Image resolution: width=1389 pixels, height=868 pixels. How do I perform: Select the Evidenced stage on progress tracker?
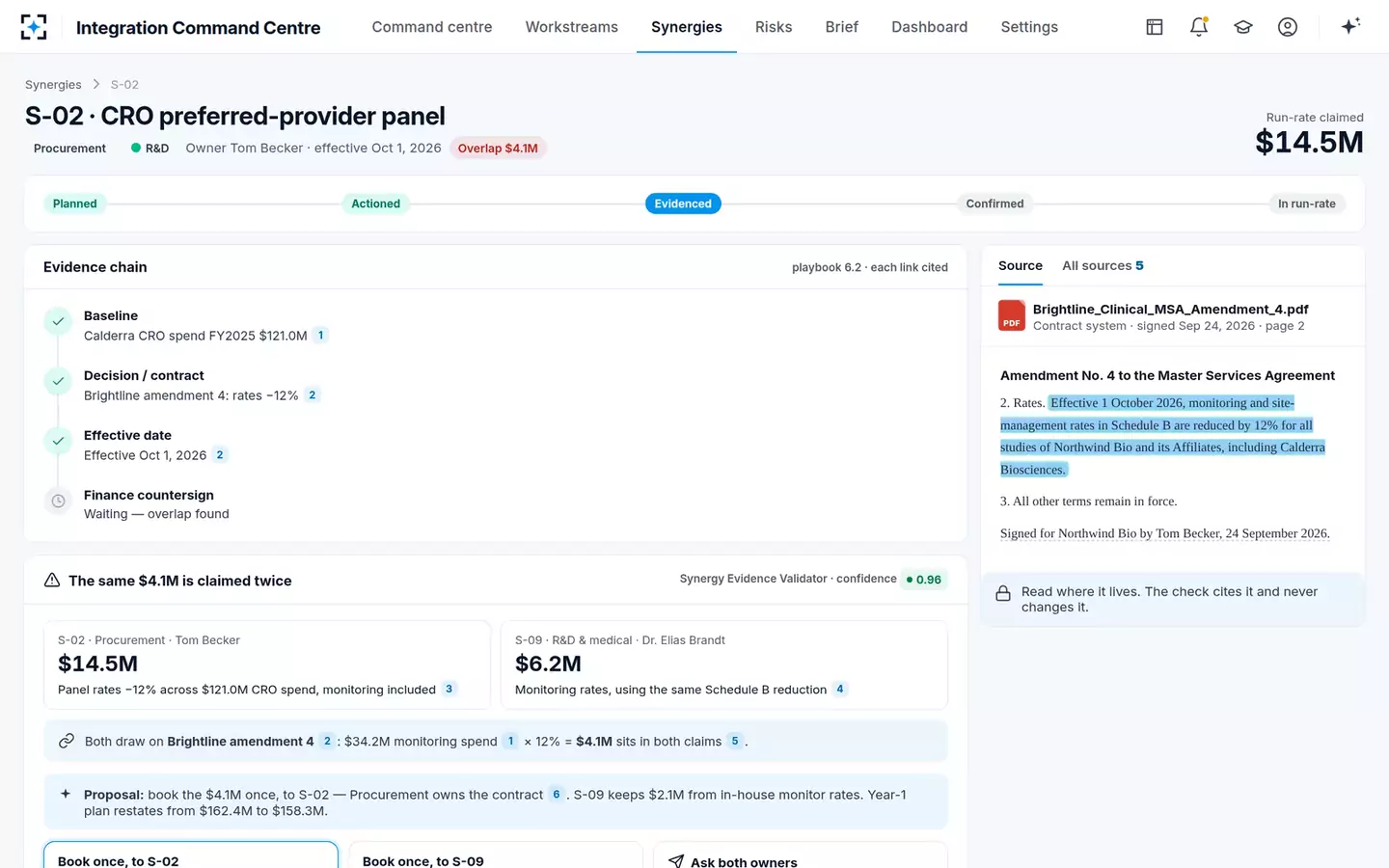coord(683,203)
